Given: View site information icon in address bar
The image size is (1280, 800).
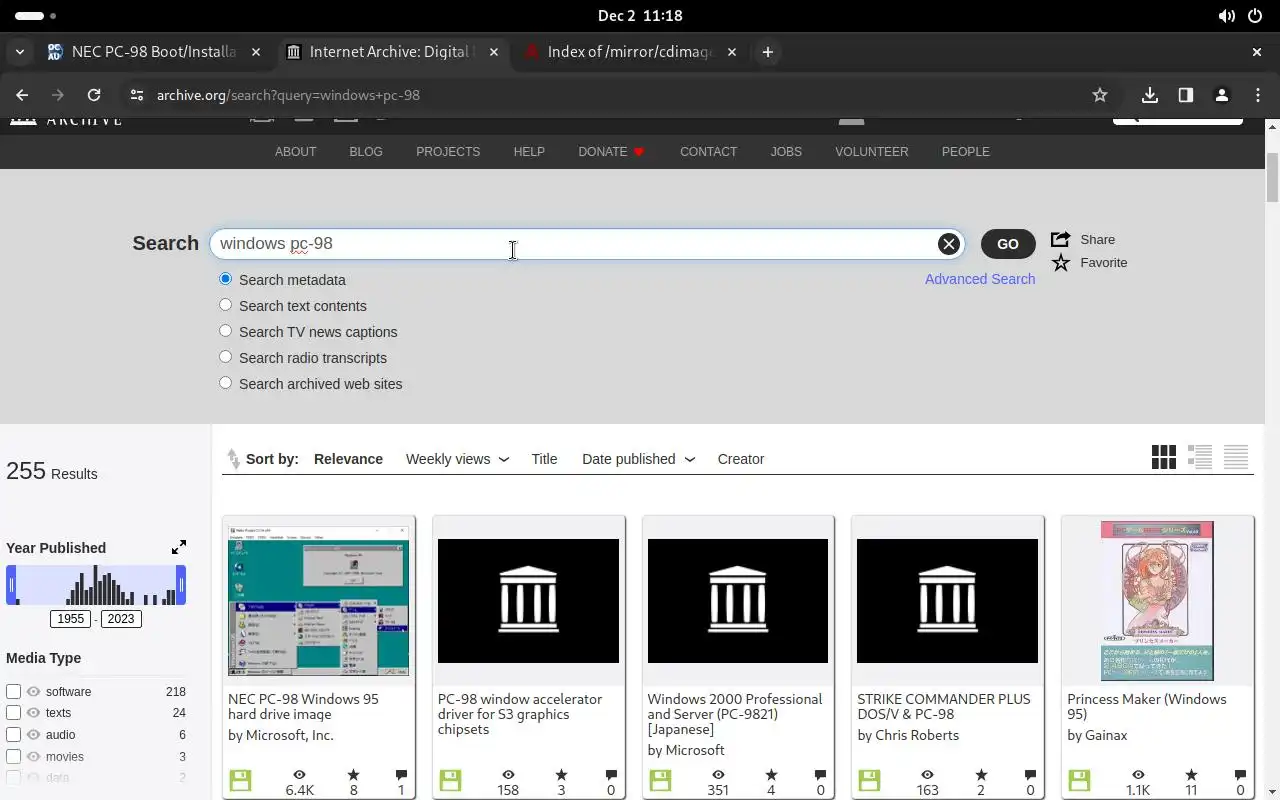Looking at the screenshot, I should [137, 95].
